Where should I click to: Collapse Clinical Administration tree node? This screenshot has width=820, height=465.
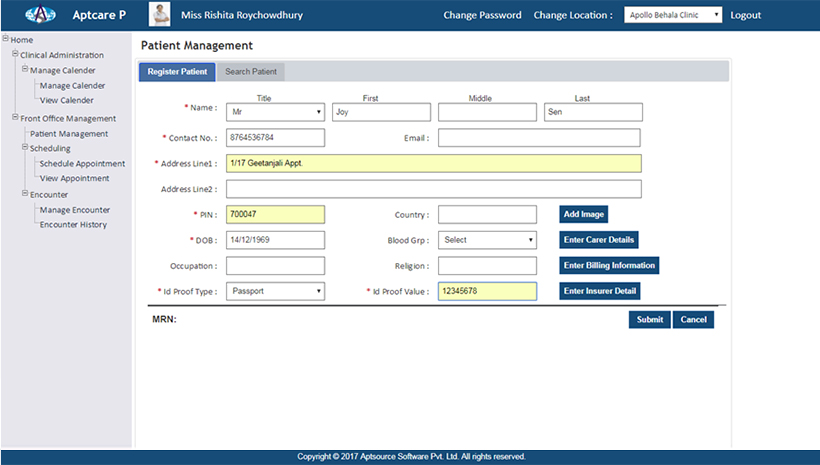(15, 54)
